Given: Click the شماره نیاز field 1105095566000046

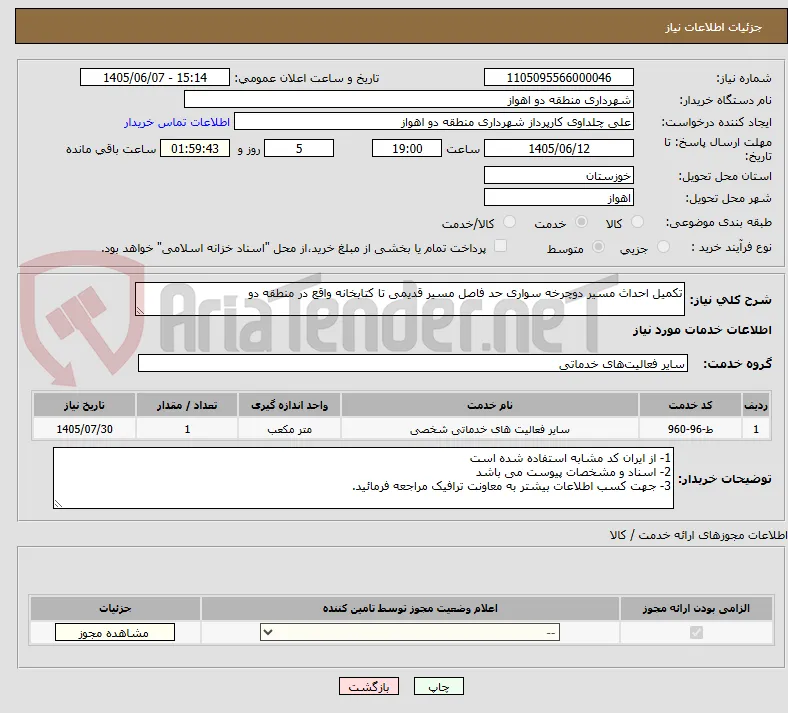Looking at the screenshot, I should (x=559, y=77).
